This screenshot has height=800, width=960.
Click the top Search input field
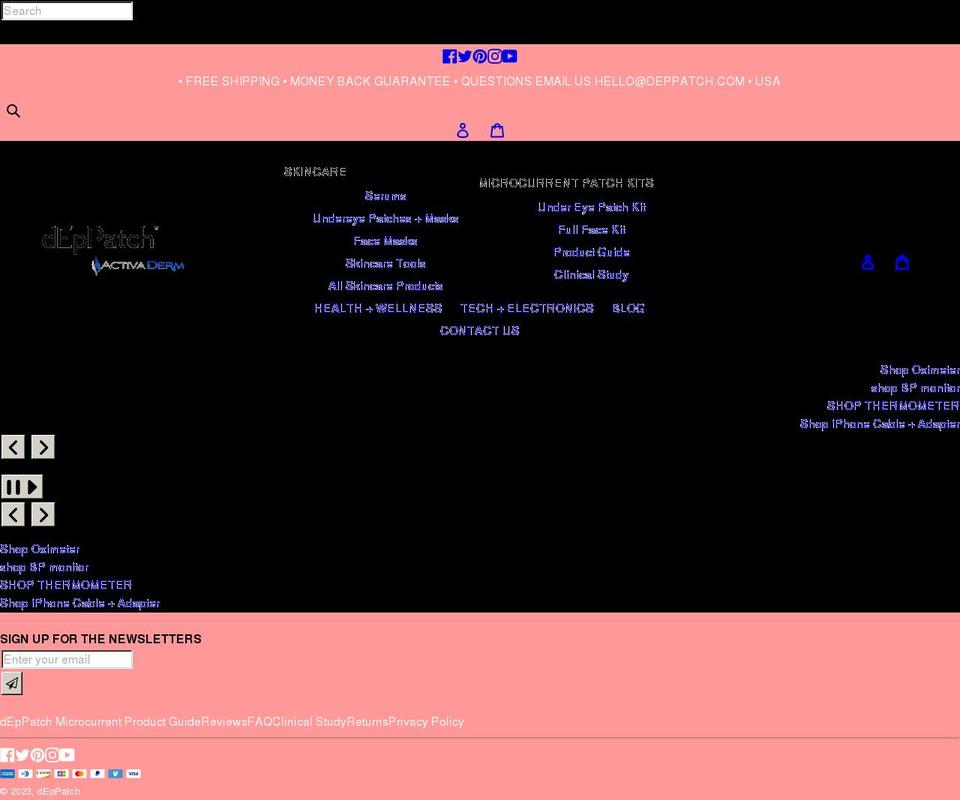point(67,11)
